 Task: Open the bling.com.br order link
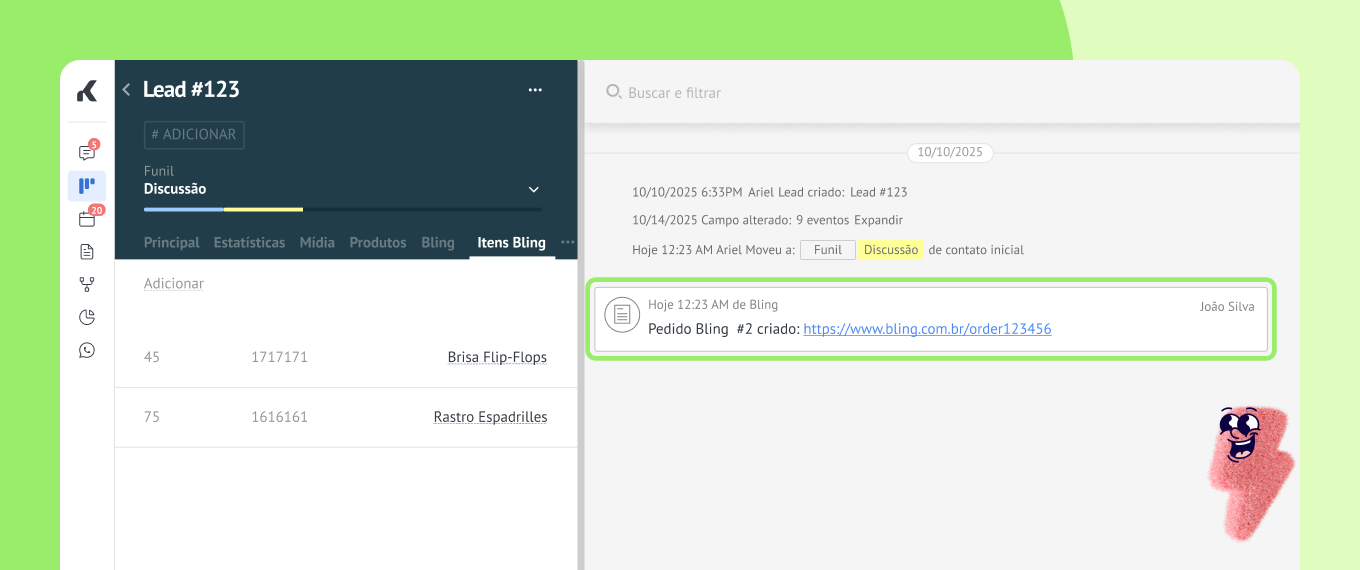tap(927, 329)
